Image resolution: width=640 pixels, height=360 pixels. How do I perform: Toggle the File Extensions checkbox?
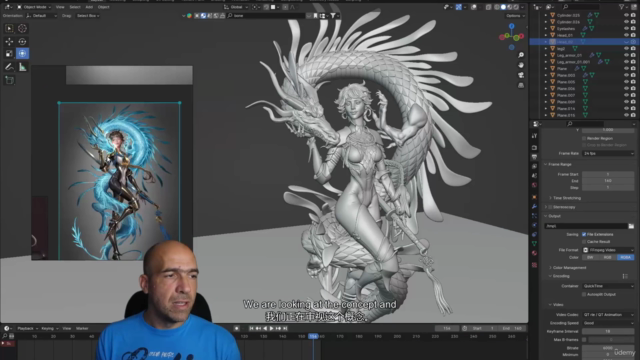pos(584,234)
